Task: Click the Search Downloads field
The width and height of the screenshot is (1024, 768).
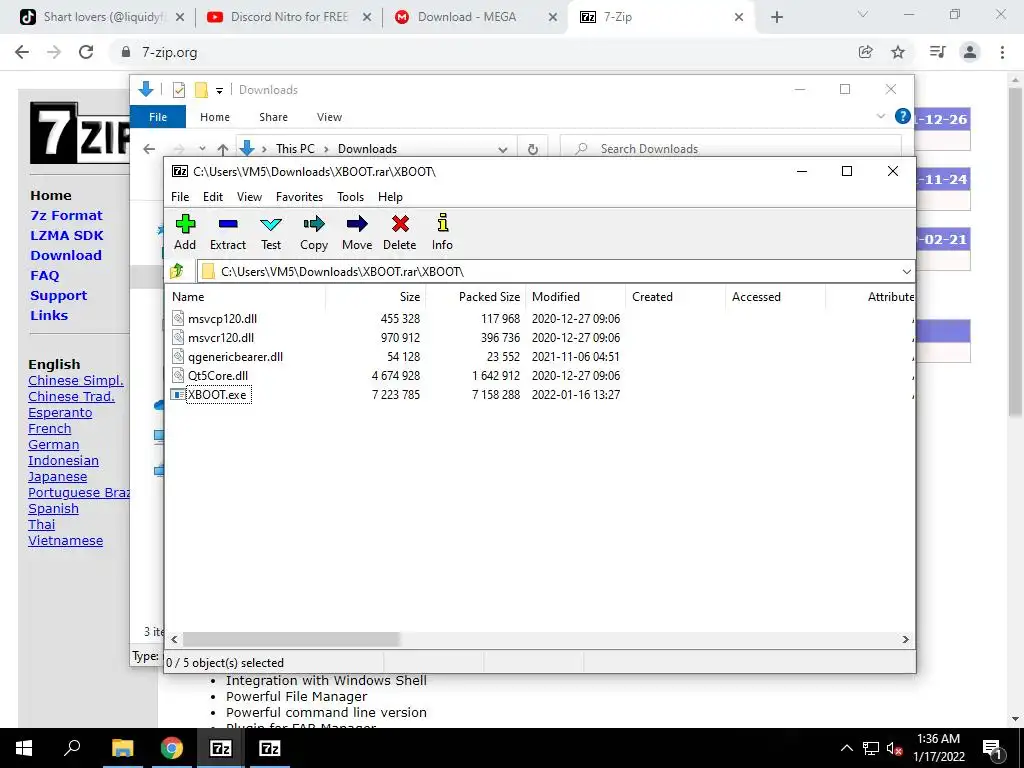Action: (730, 149)
